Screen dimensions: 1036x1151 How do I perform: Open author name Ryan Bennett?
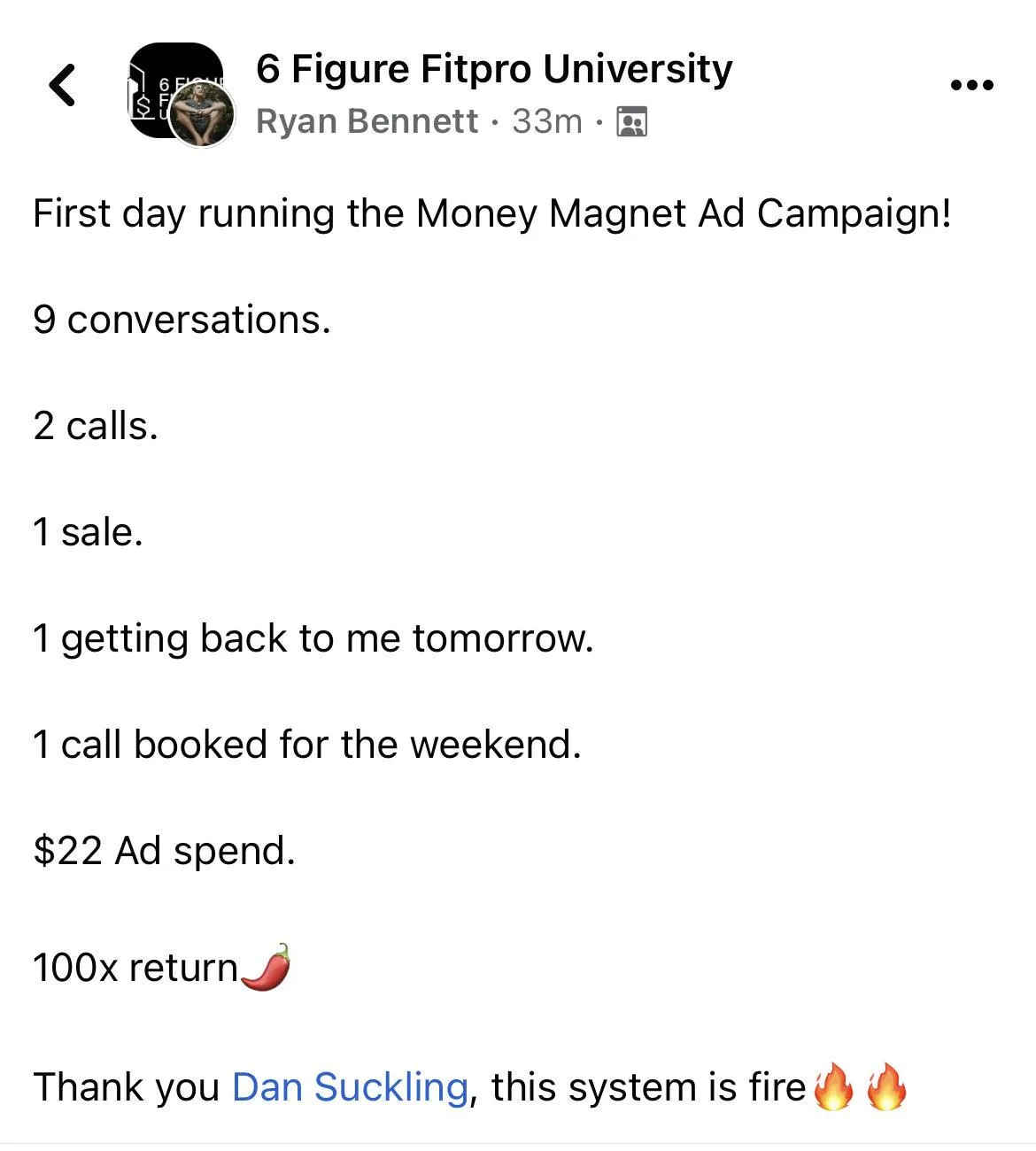tap(367, 121)
